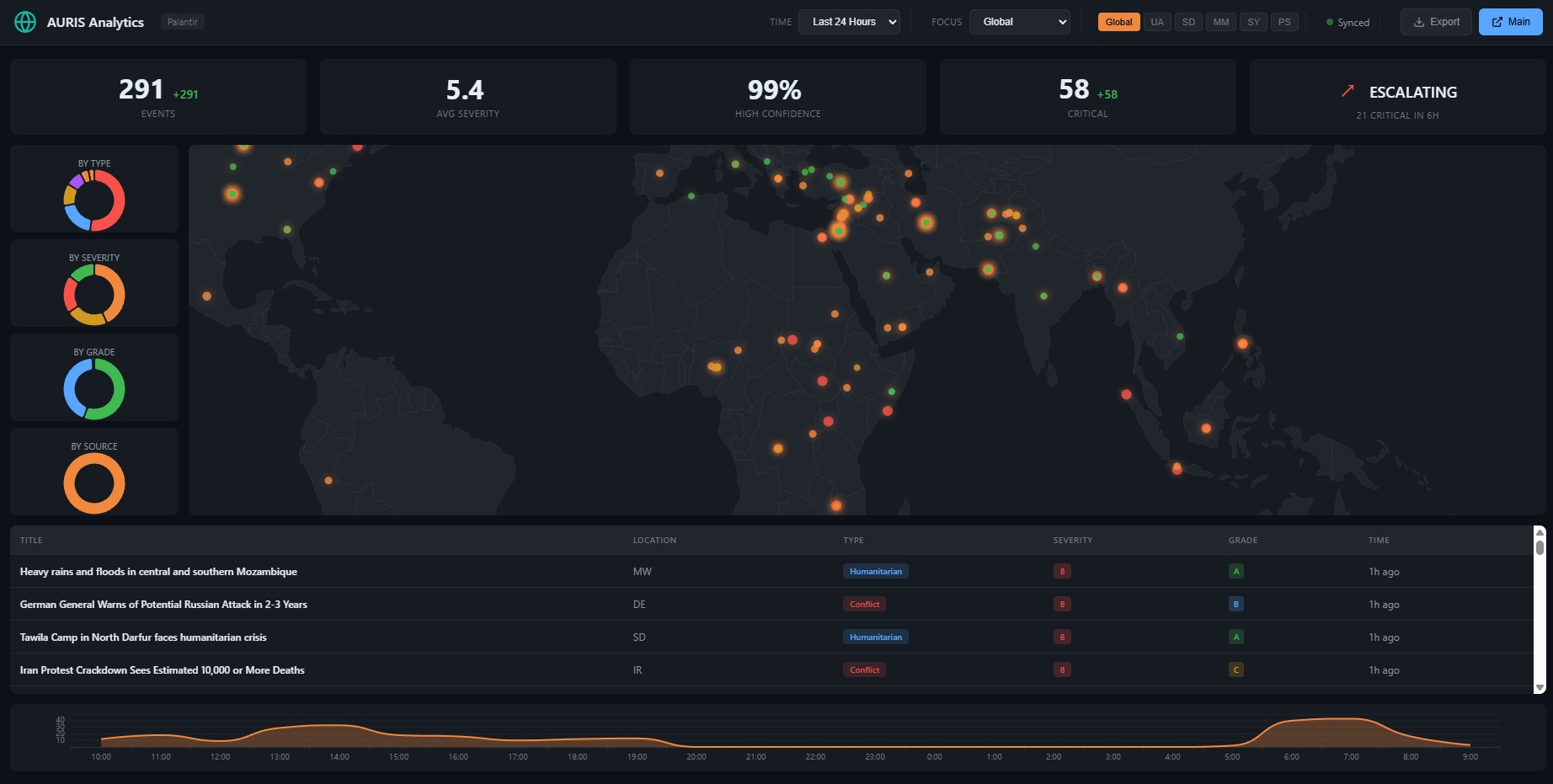Expand the FOCUS Global dropdown
Image resolution: width=1553 pixels, height=784 pixels.
coord(1019,22)
